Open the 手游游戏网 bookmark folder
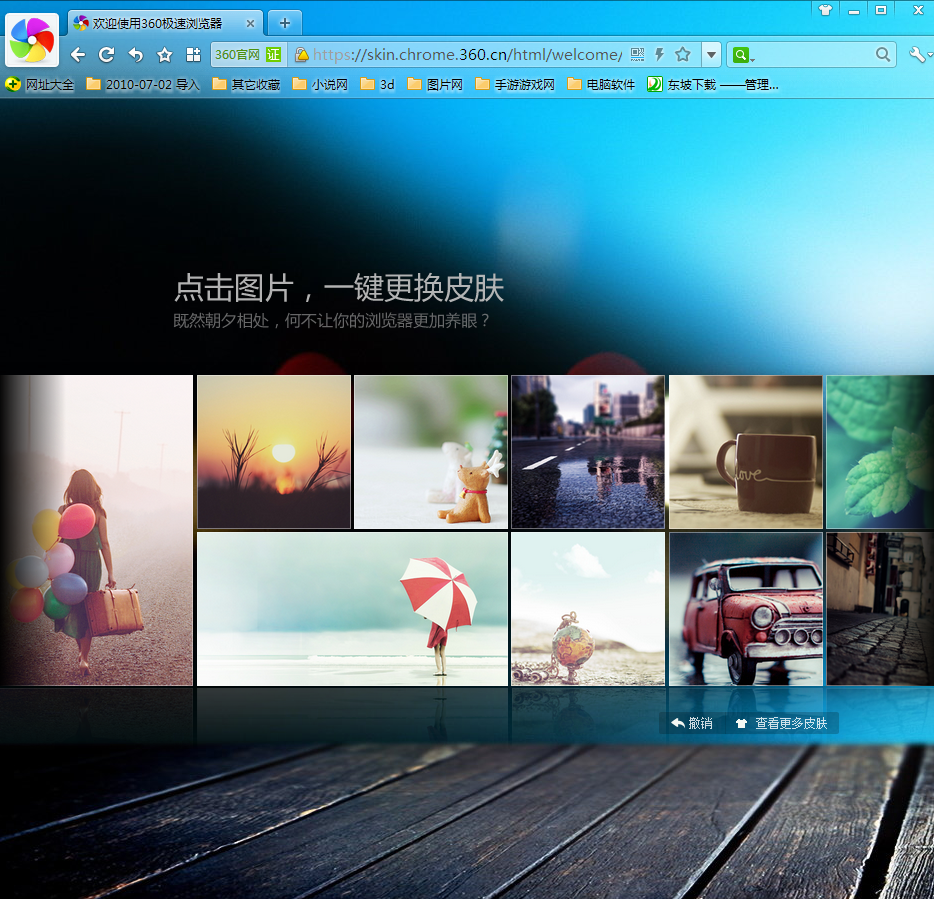934x899 pixels. (x=515, y=85)
